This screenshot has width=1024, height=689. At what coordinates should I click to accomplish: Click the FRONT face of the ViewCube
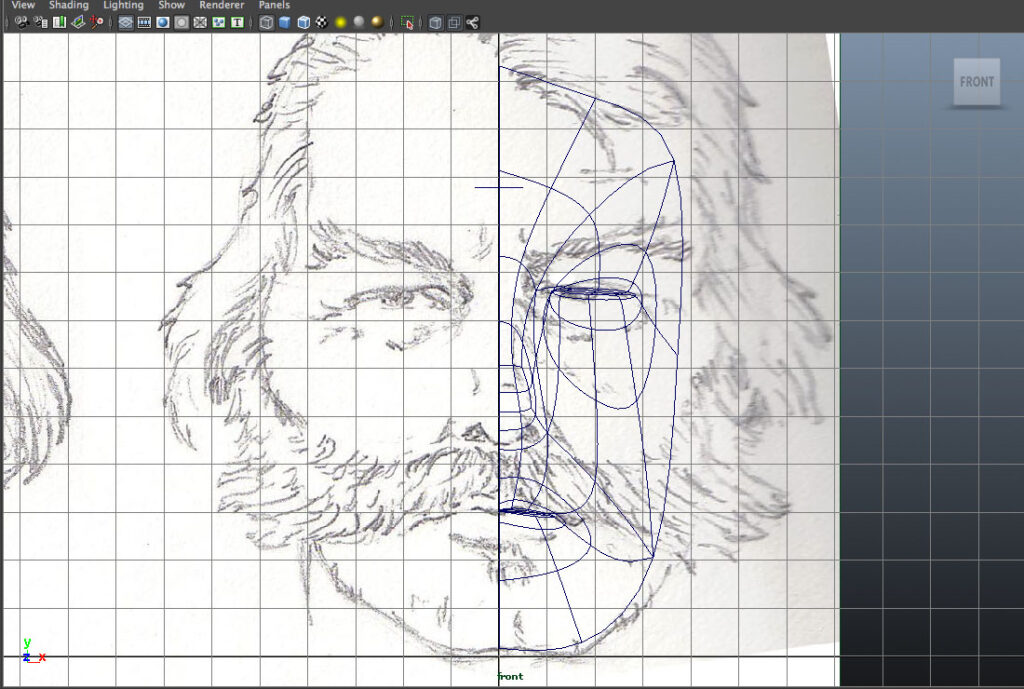pos(976,82)
